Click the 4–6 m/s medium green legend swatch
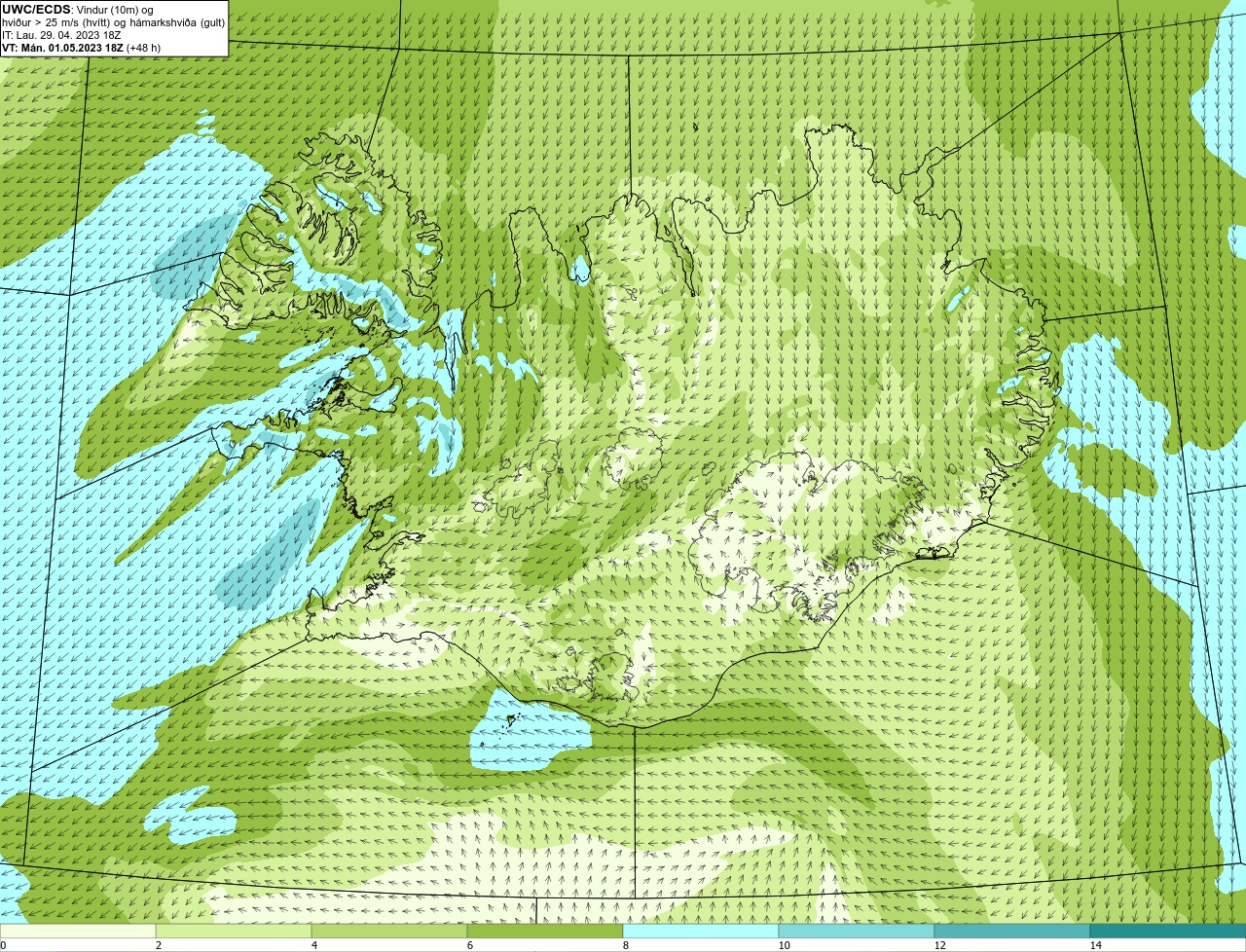1246x952 pixels. 389,931
